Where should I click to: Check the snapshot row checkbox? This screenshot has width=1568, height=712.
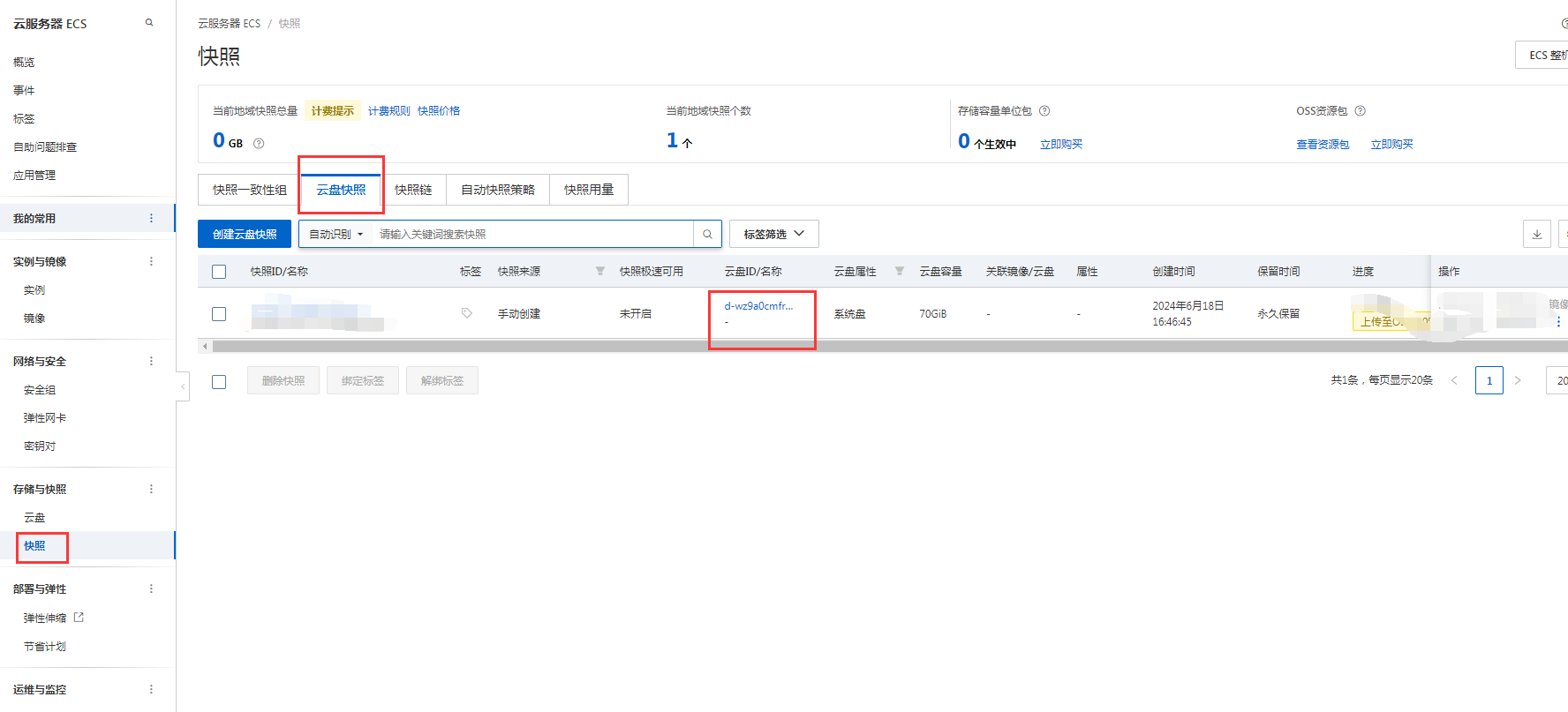coord(219,314)
